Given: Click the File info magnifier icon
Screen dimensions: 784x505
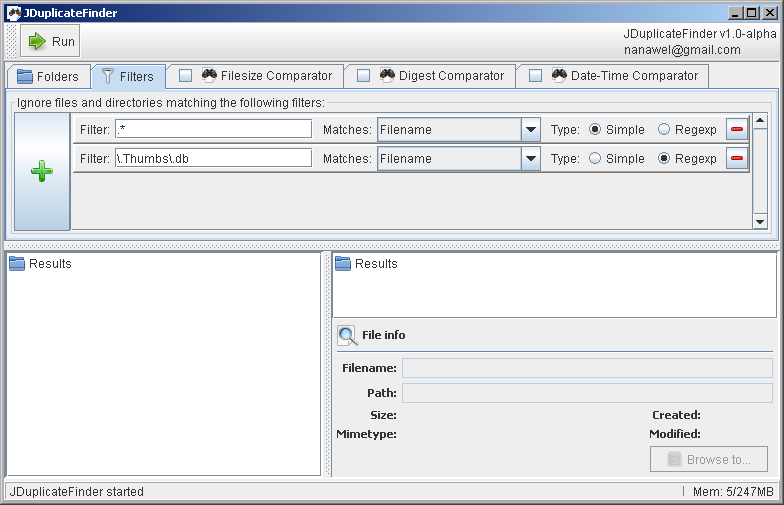Looking at the screenshot, I should (348, 335).
